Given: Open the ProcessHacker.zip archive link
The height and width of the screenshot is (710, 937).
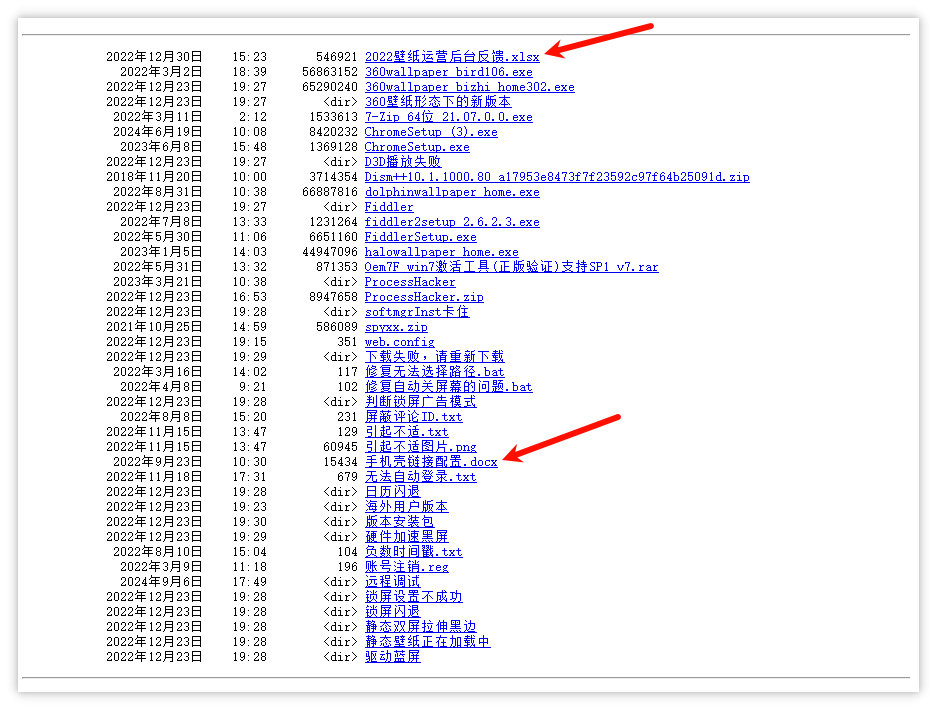Looking at the screenshot, I should point(423,297).
